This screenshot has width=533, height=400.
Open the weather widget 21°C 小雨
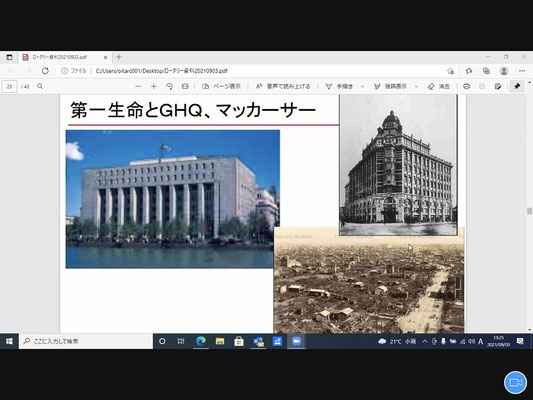pos(397,341)
